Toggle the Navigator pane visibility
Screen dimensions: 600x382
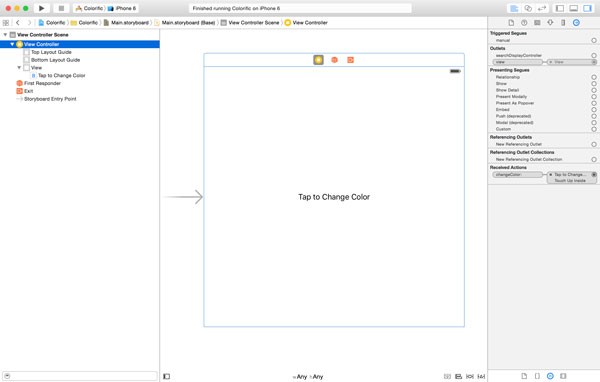click(x=559, y=8)
